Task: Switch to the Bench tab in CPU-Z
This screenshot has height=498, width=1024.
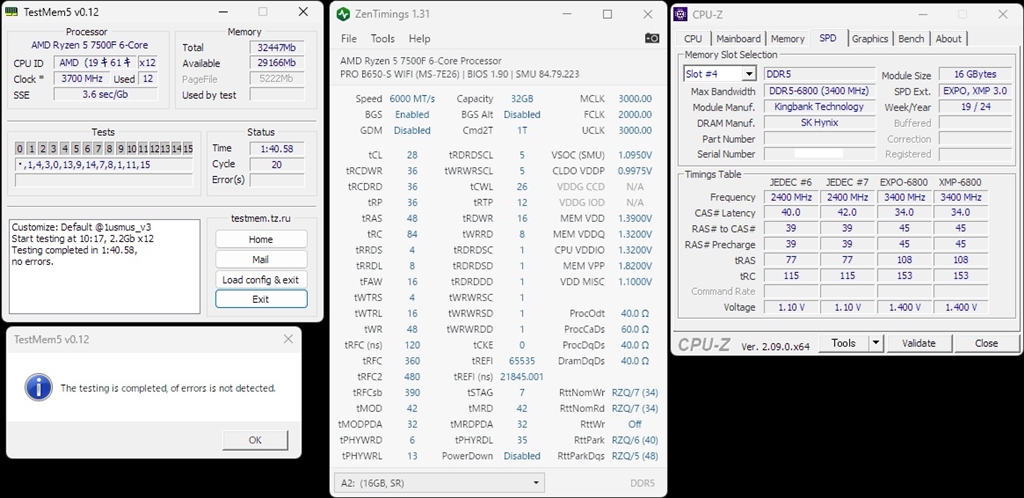Action: pyautogui.click(x=911, y=39)
